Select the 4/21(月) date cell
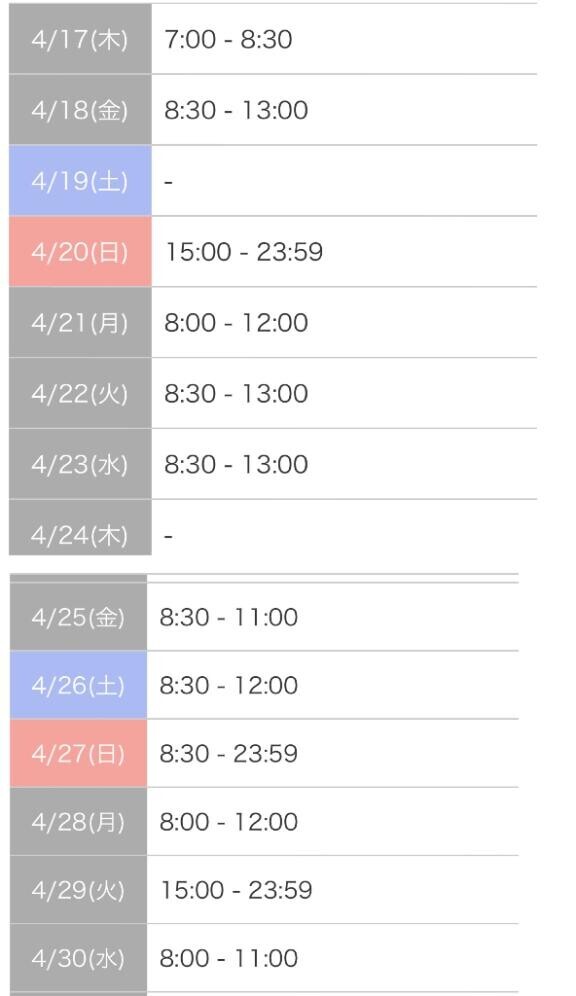This screenshot has height=996, width=576. (x=80, y=323)
